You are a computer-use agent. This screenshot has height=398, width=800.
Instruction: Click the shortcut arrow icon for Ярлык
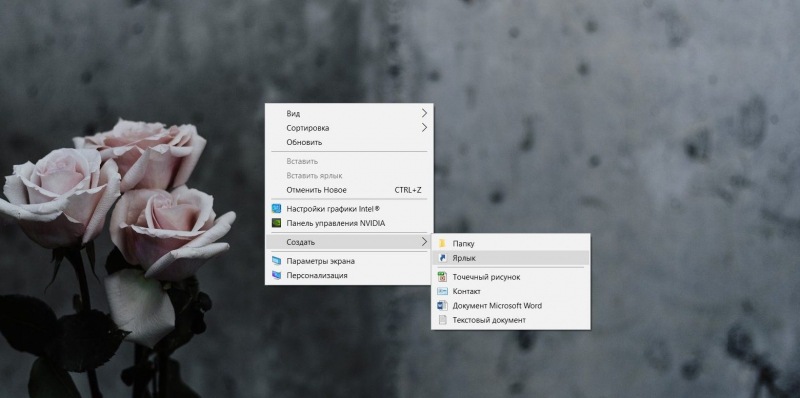(x=442, y=258)
